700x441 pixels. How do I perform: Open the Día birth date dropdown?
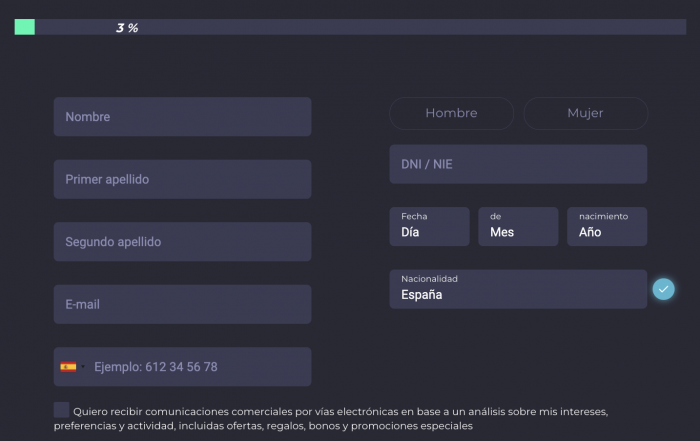[x=429, y=226]
